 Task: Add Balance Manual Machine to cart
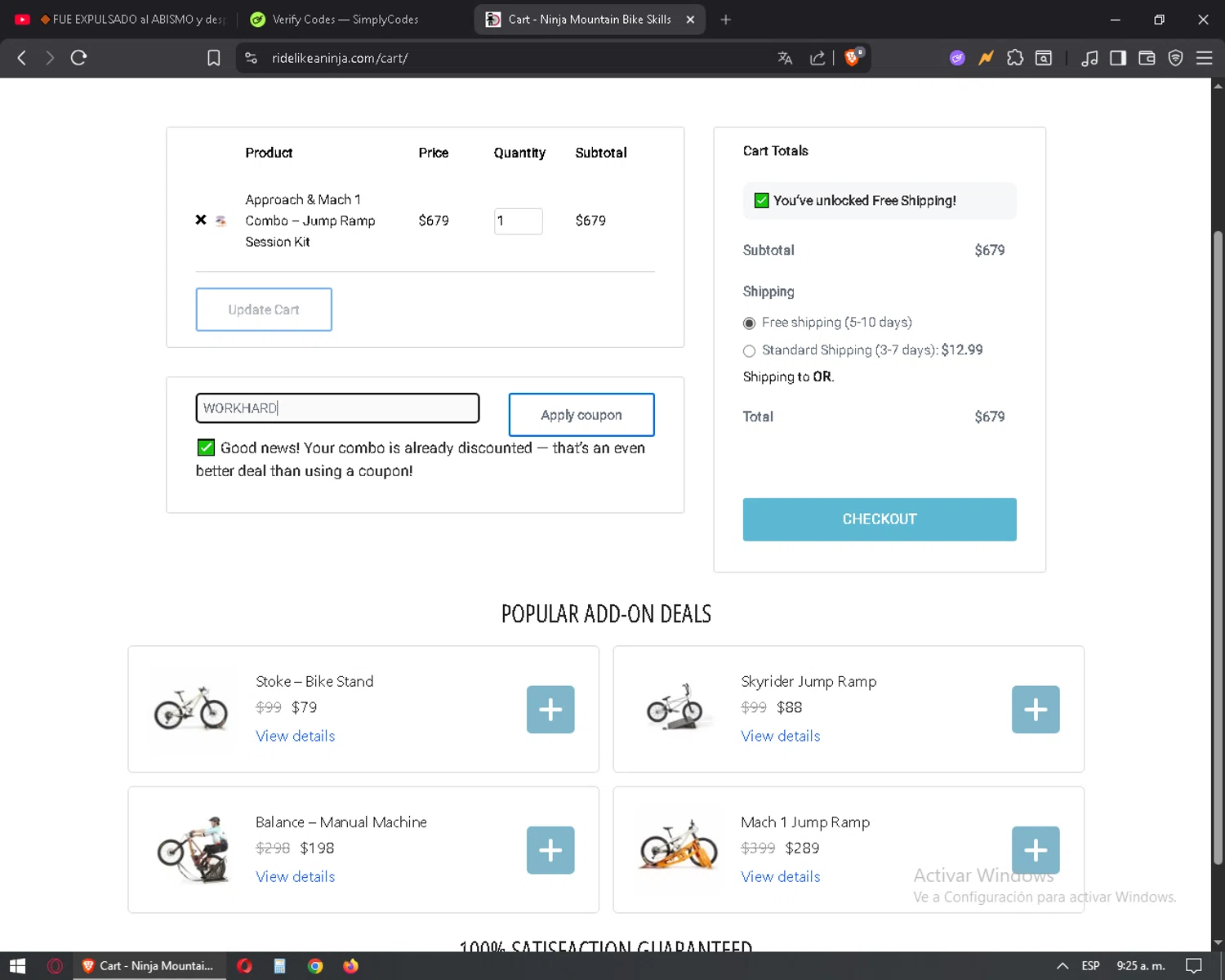point(550,850)
